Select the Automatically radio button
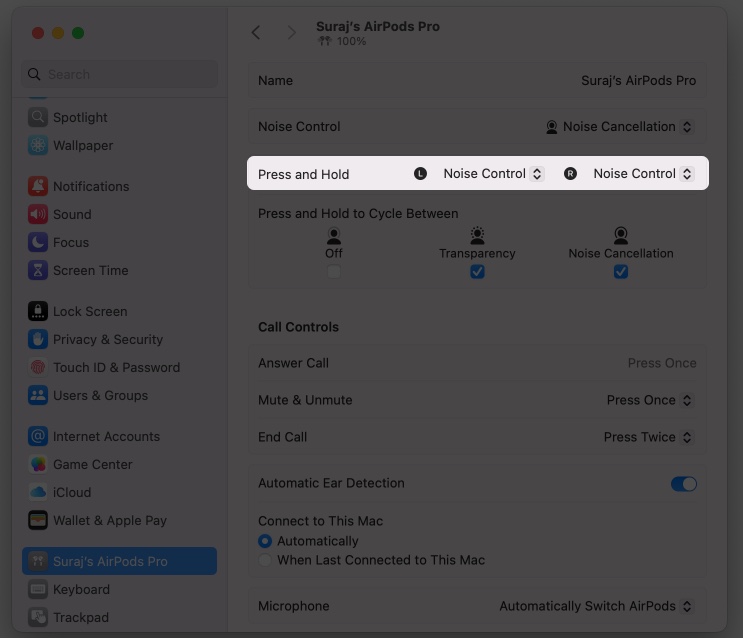Viewport: 743px width, 638px height. click(265, 541)
